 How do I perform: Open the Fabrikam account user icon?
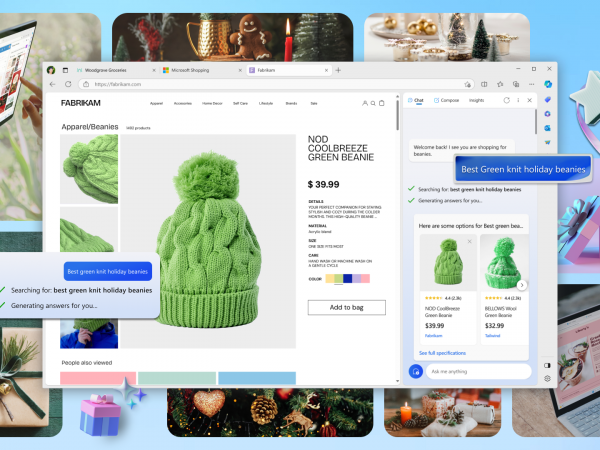[365, 103]
